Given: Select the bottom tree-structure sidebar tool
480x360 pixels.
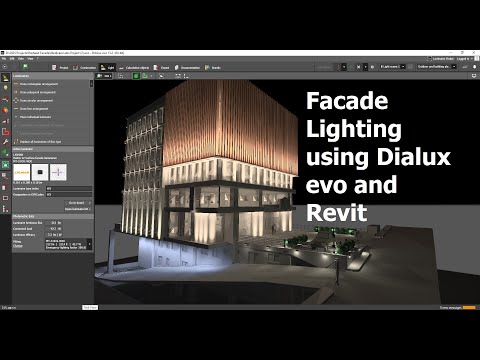Looking at the screenshot, I should coord(5,209).
